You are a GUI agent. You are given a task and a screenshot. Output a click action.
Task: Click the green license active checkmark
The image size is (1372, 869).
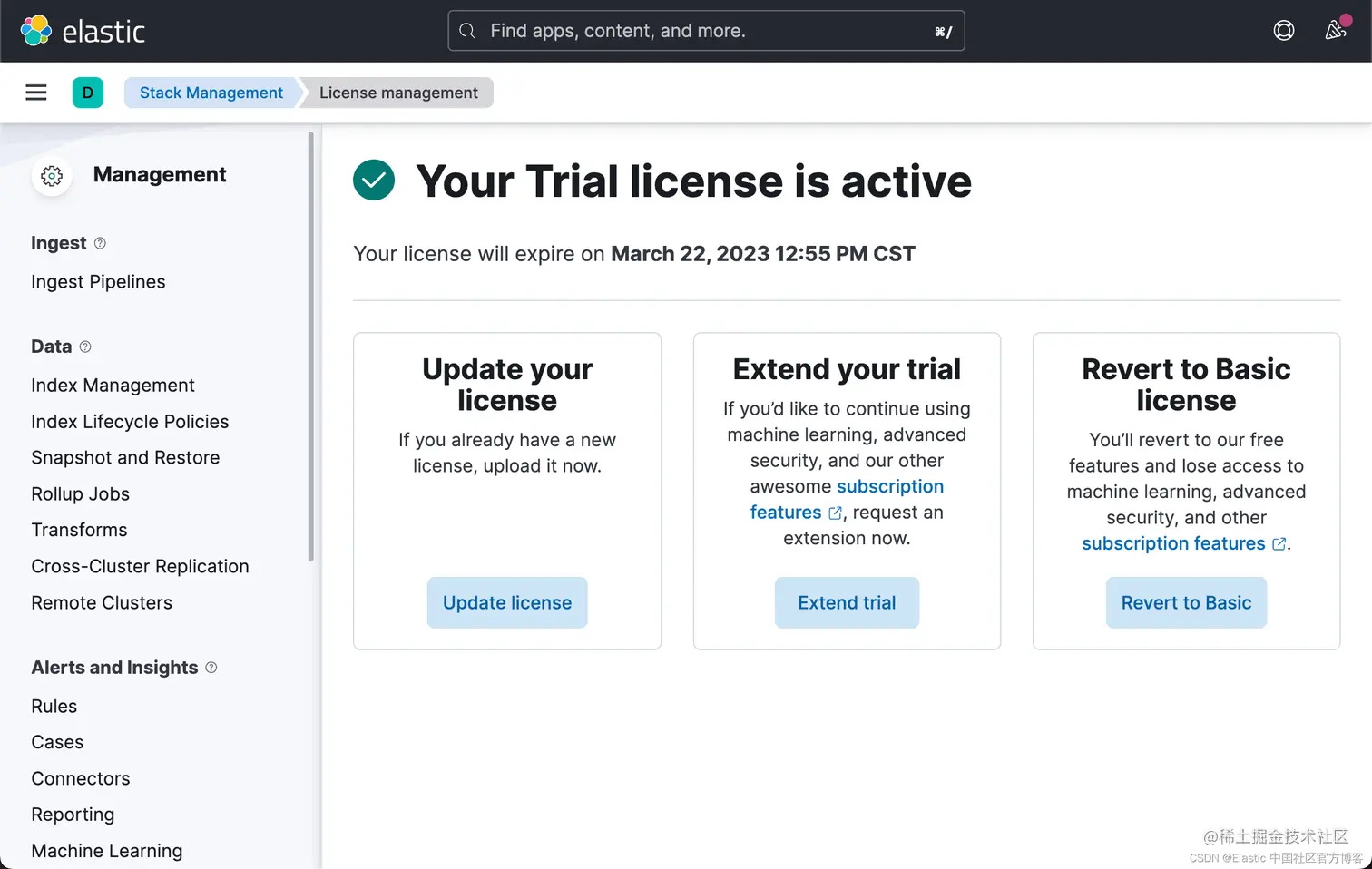[x=374, y=180]
